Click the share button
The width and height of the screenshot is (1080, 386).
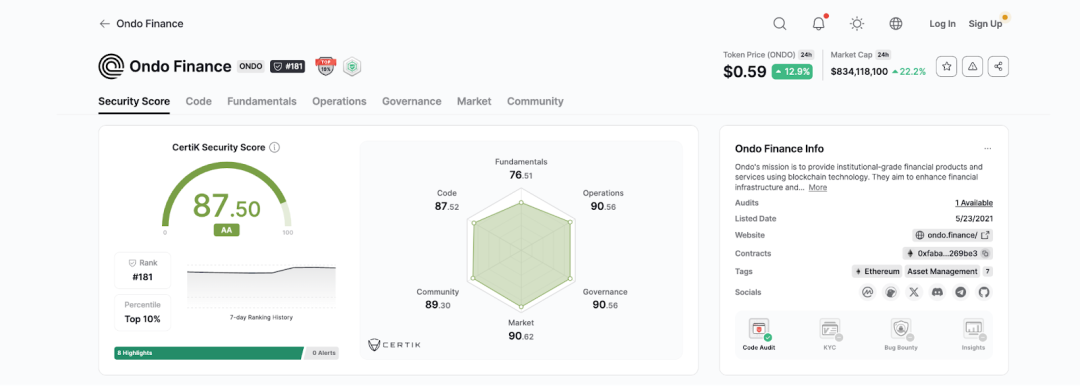pos(999,66)
